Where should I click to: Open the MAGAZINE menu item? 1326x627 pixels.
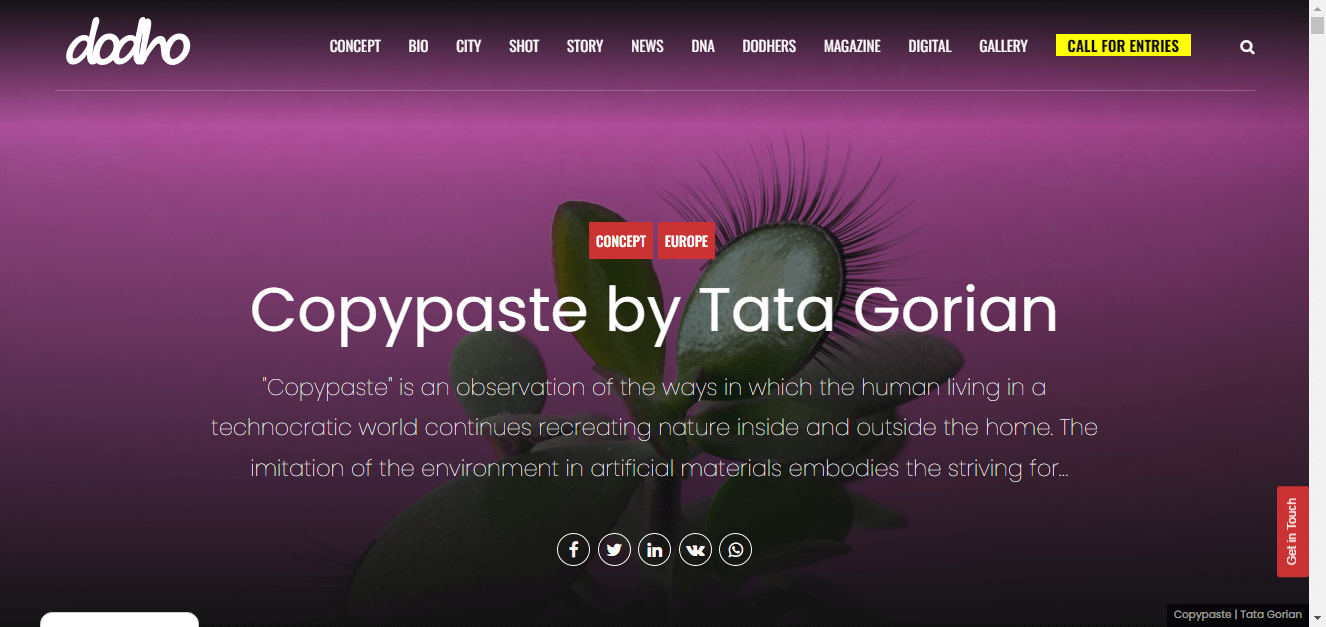852,46
